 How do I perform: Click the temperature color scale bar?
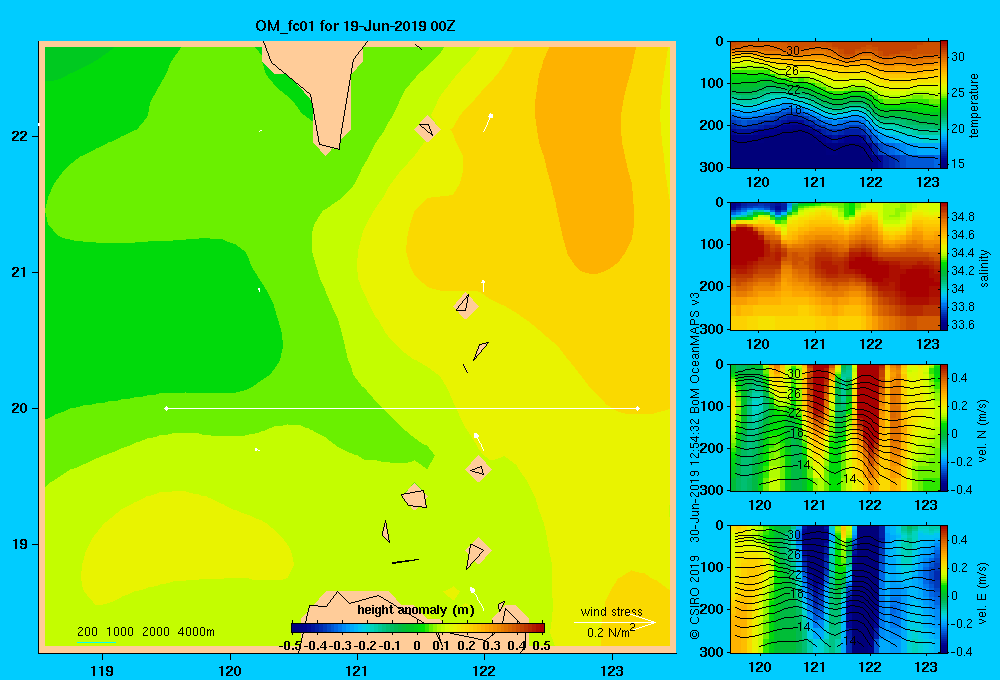[944, 105]
